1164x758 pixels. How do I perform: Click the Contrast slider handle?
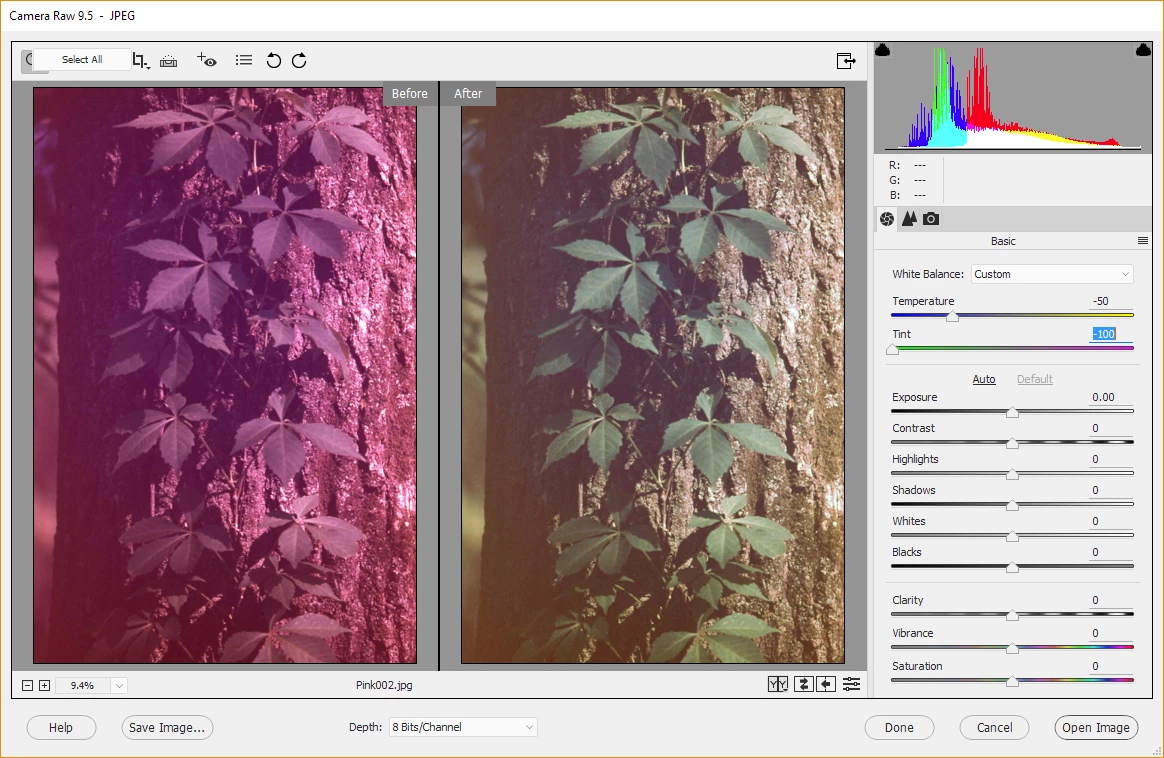1012,443
